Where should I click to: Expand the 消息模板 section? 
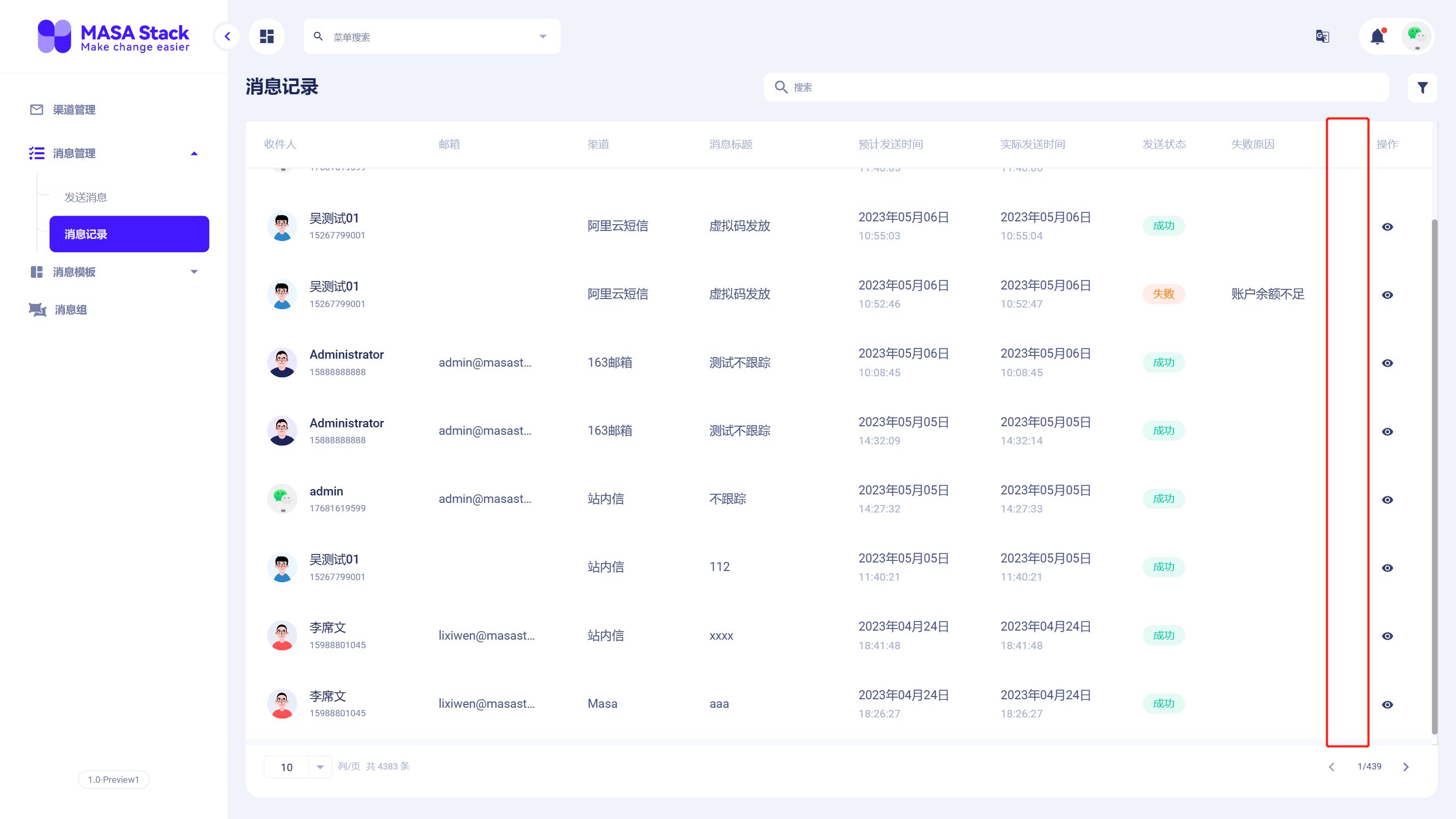[x=194, y=272]
